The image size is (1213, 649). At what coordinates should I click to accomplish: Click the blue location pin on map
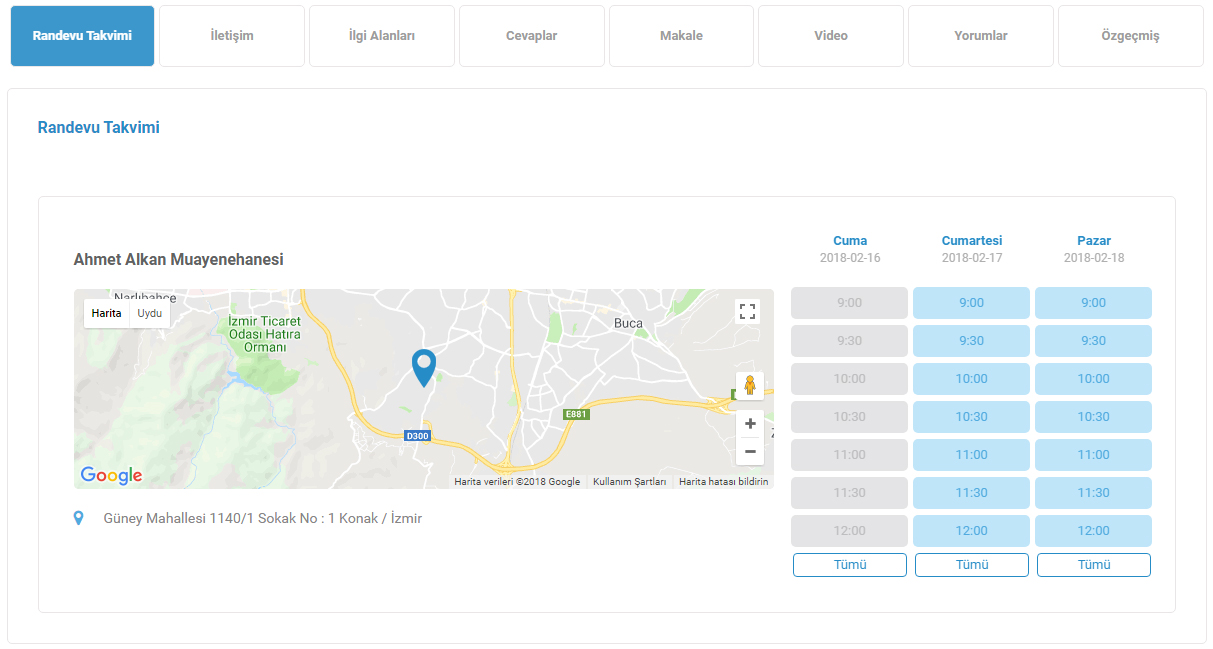click(x=424, y=366)
